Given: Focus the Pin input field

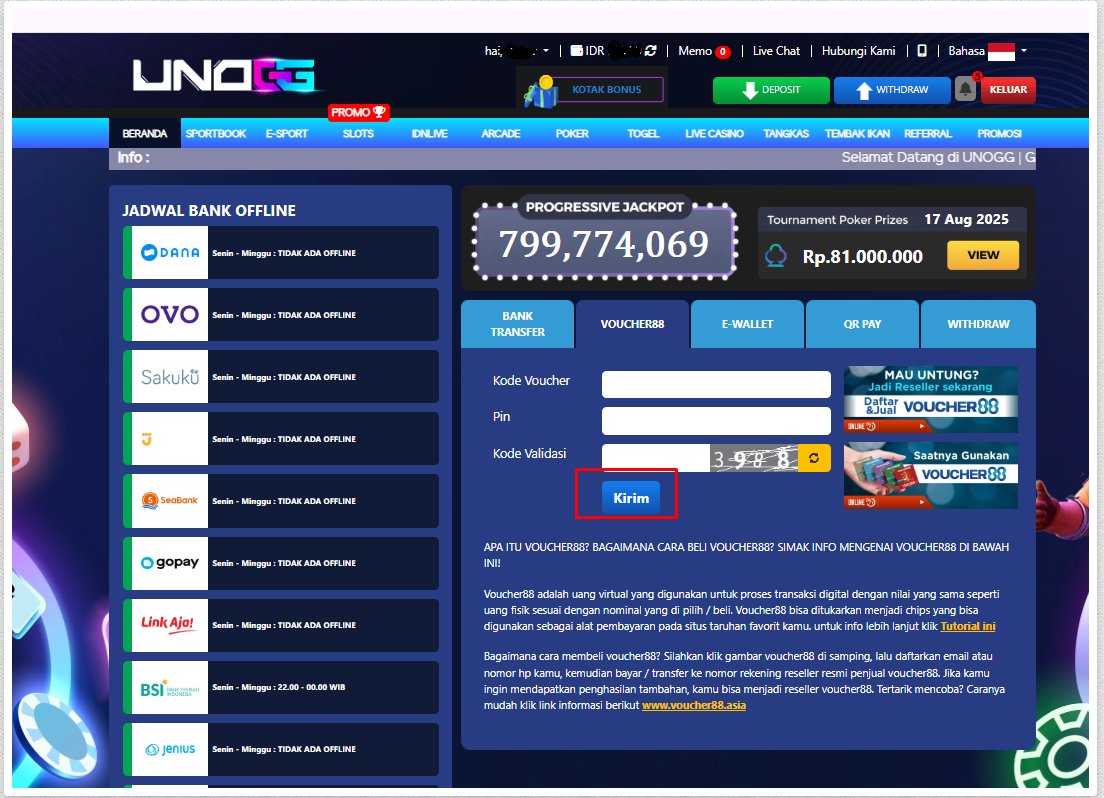Looking at the screenshot, I should point(716,420).
